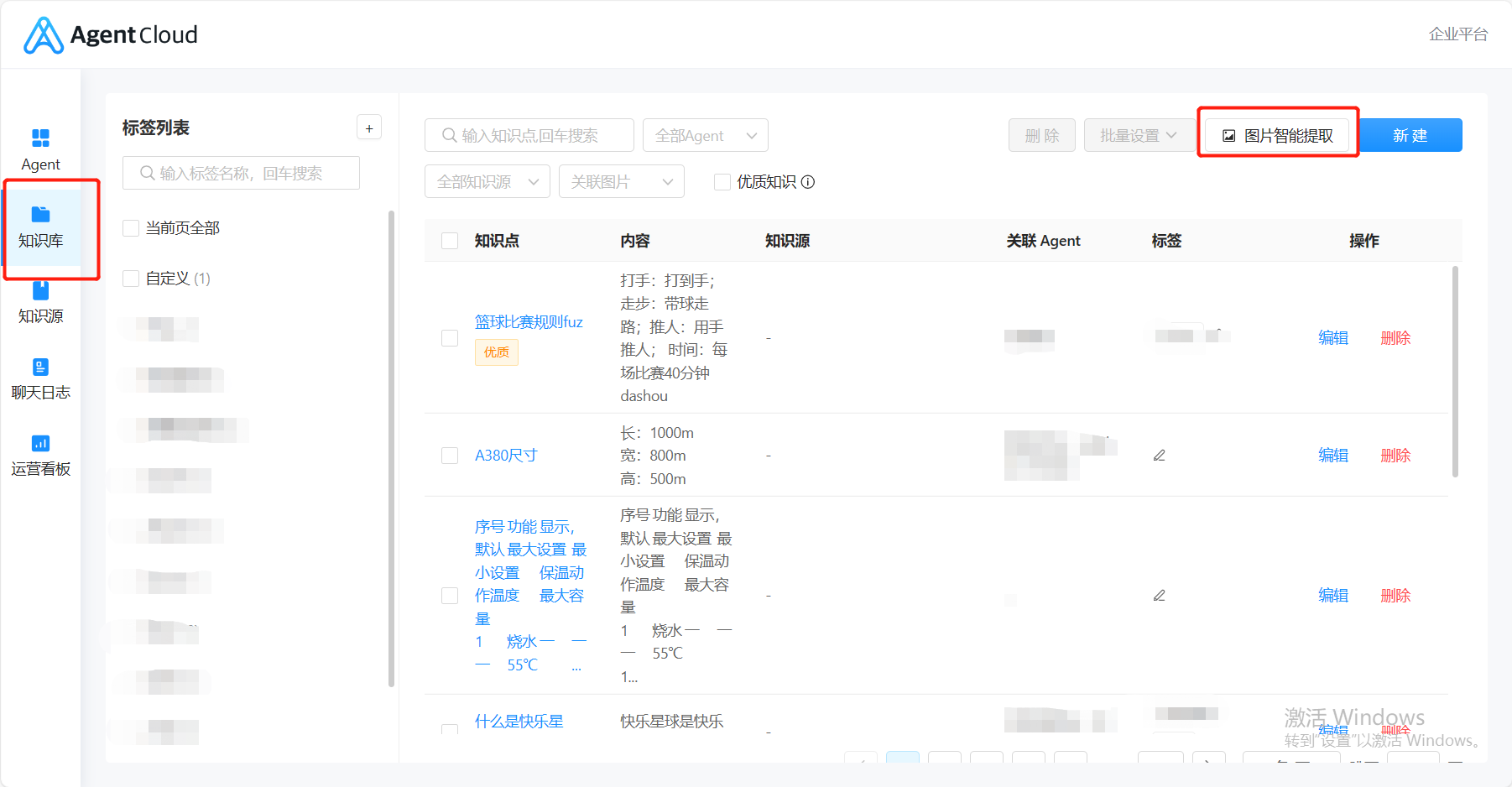Open the 全部Agent dropdown
The width and height of the screenshot is (1512, 787).
[706, 135]
